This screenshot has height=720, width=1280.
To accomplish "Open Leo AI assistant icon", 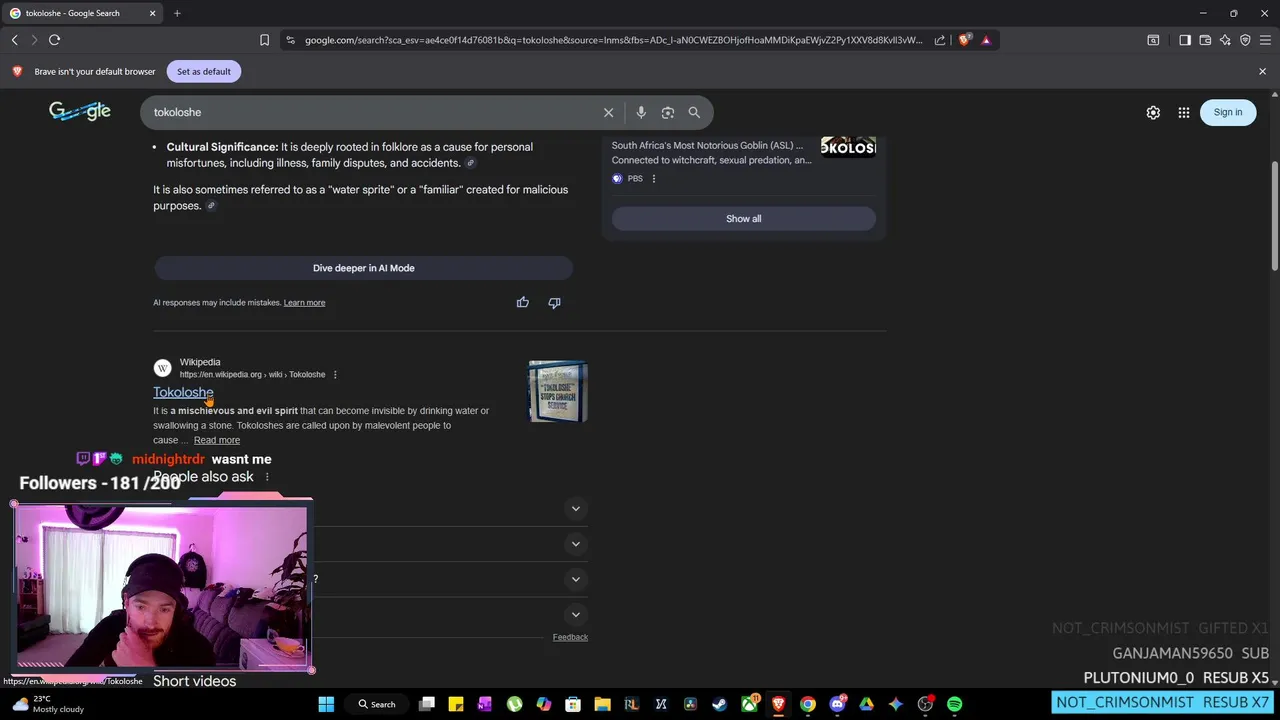I will (1225, 40).
